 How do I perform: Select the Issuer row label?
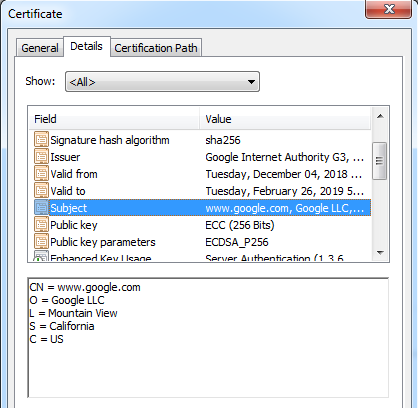[x=65, y=157]
